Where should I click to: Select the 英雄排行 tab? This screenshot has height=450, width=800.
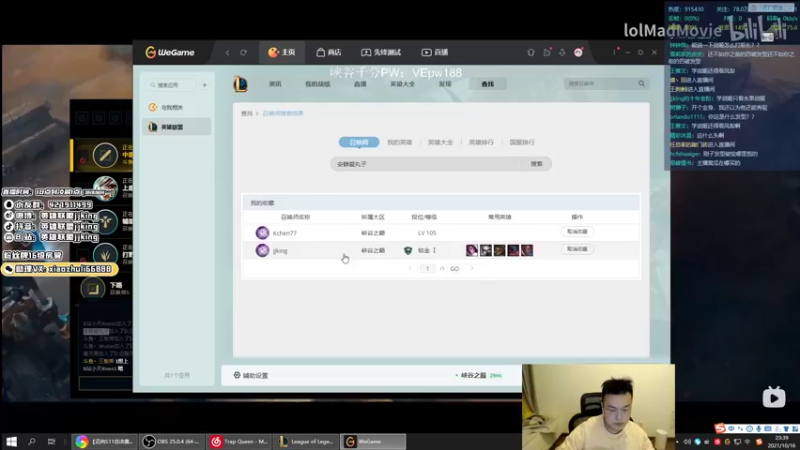tap(481, 142)
